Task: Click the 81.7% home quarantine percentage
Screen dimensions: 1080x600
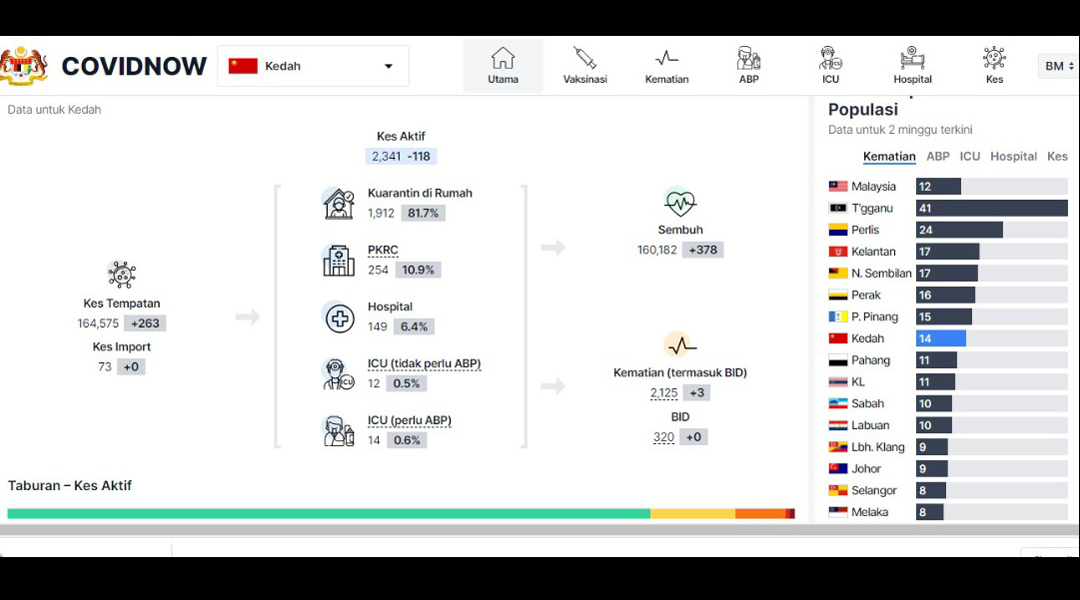Action: tap(423, 213)
